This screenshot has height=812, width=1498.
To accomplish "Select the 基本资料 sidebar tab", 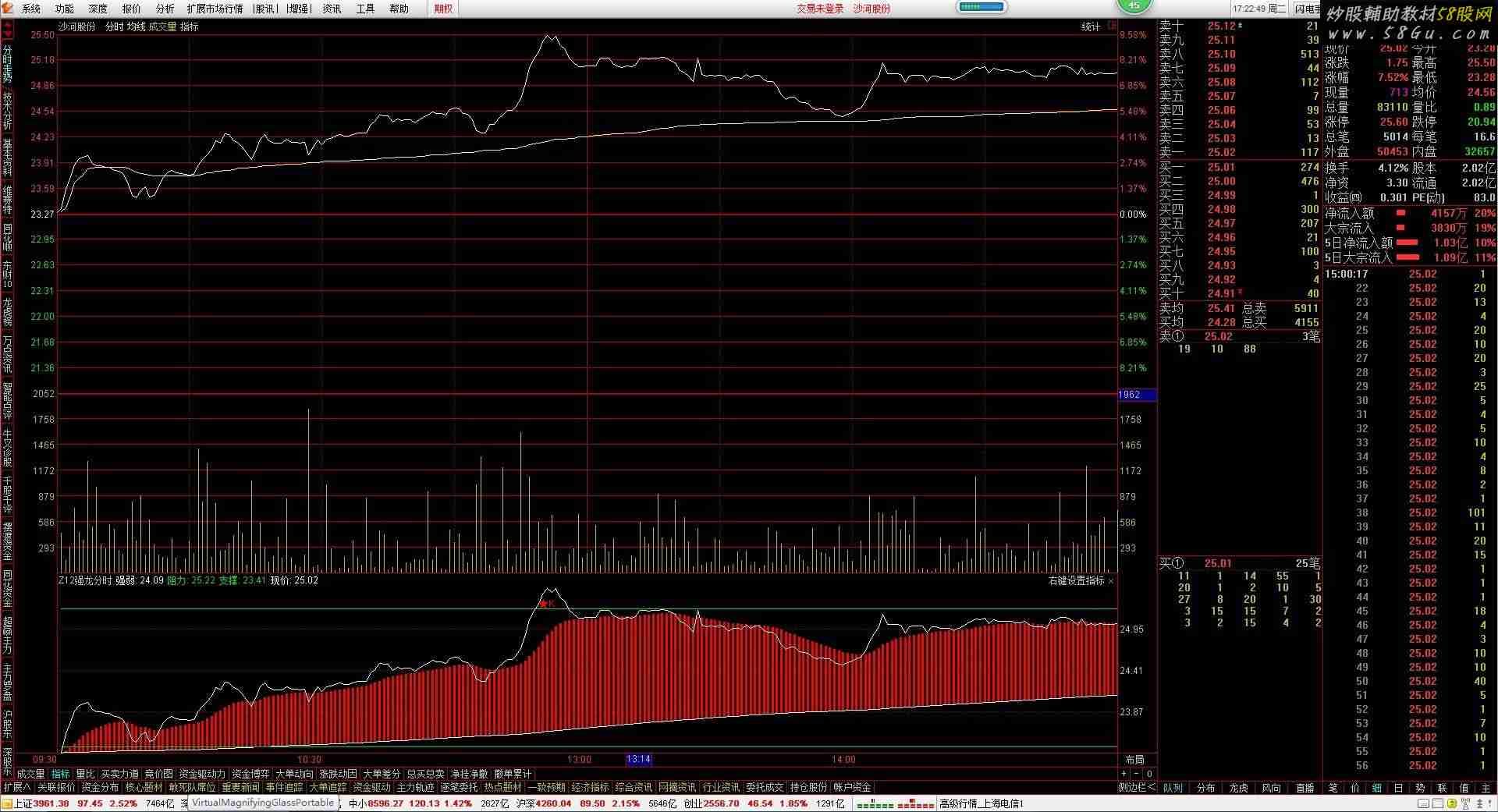I will click(x=7, y=158).
